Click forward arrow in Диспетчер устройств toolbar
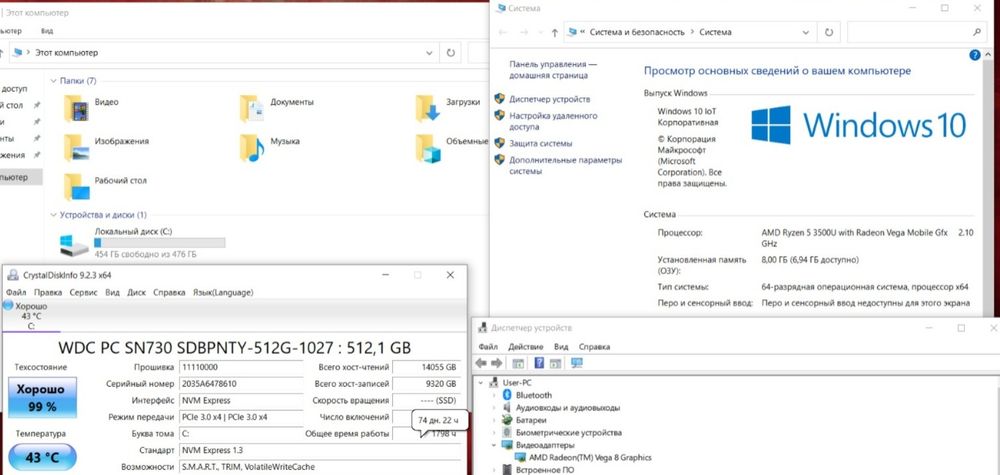This screenshot has width=1000, height=475. tap(498, 363)
